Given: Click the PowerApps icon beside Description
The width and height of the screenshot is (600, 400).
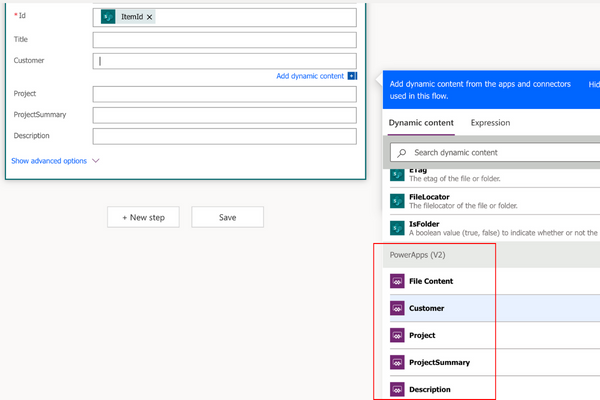Looking at the screenshot, I should pos(397,389).
